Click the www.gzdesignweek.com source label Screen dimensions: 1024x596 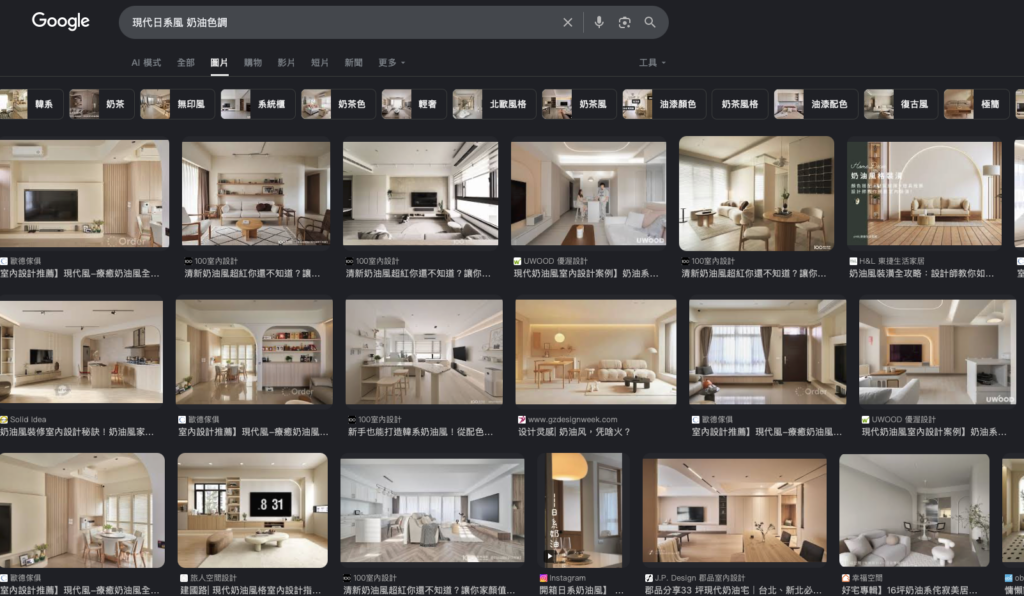[x=572, y=420]
